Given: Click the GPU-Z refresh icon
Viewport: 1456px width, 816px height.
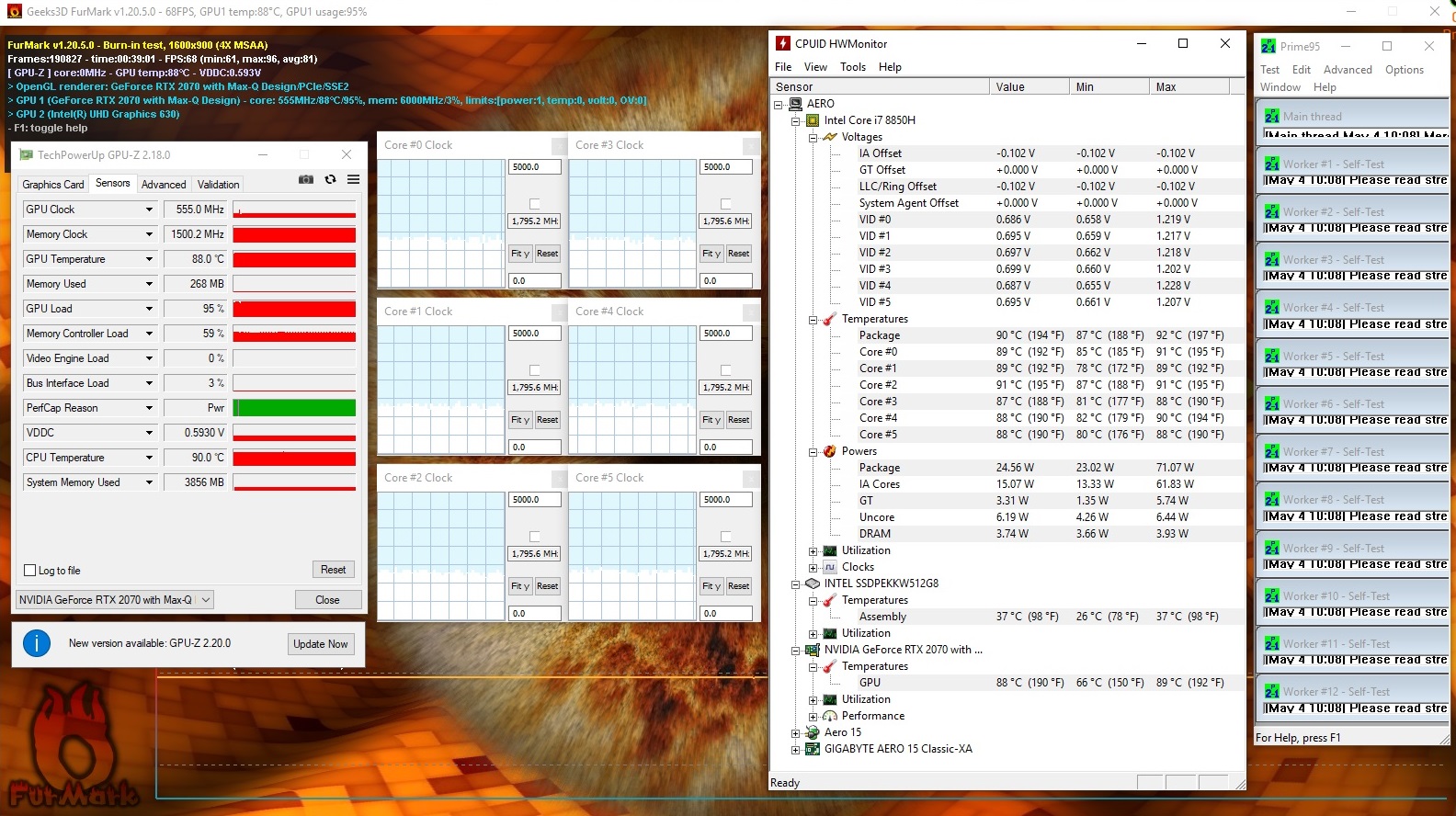Looking at the screenshot, I should point(330,179).
